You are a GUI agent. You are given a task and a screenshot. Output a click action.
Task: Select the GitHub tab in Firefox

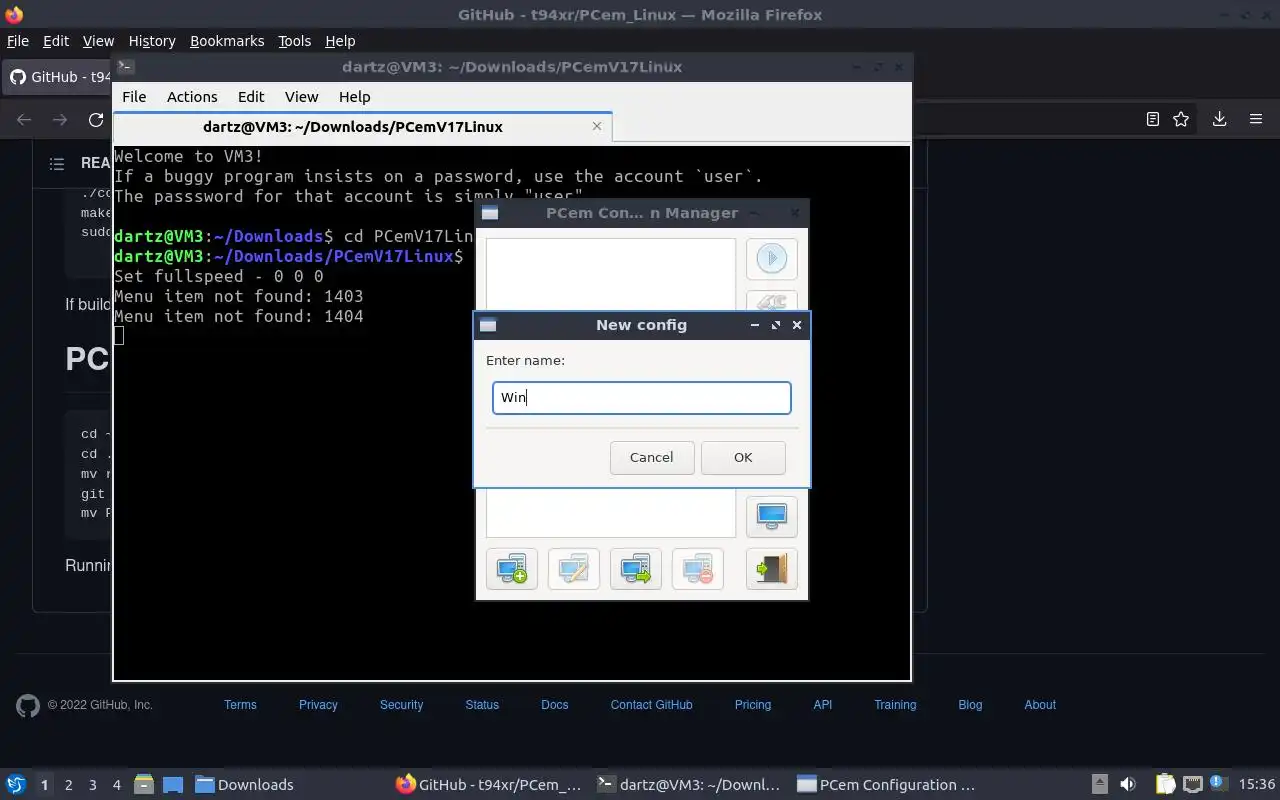tap(58, 77)
